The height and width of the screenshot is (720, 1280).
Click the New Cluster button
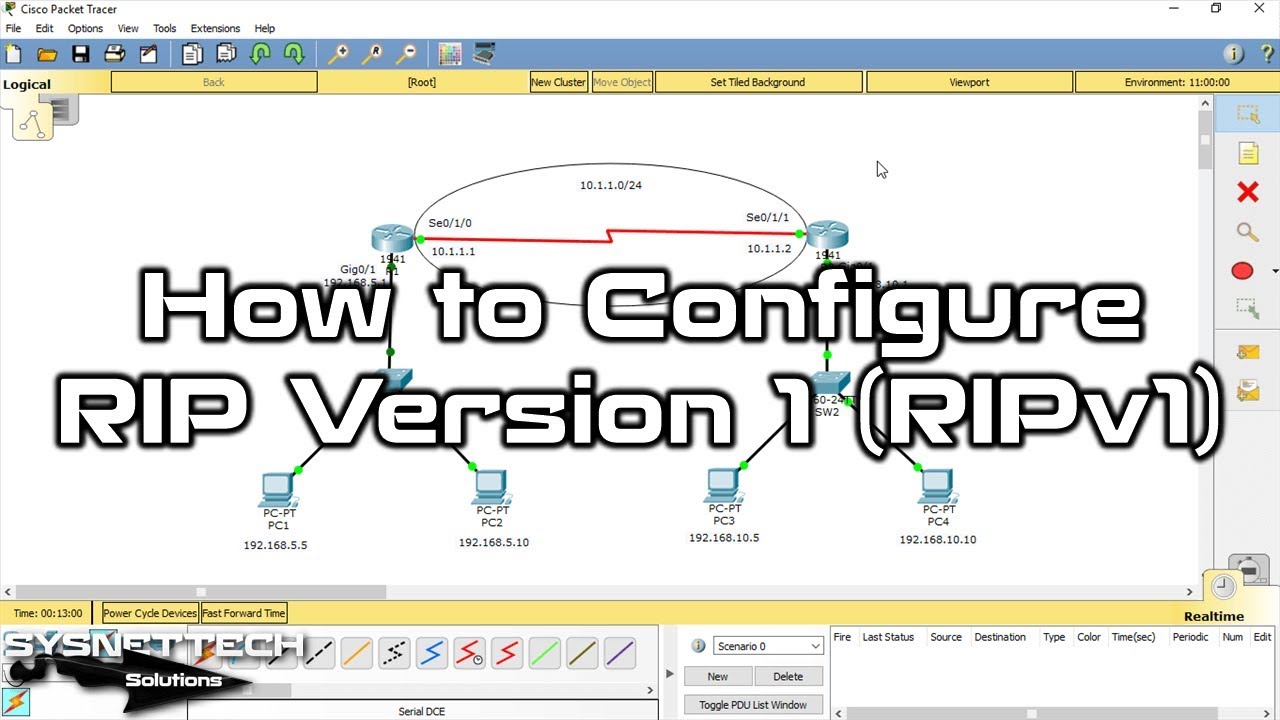pos(559,82)
